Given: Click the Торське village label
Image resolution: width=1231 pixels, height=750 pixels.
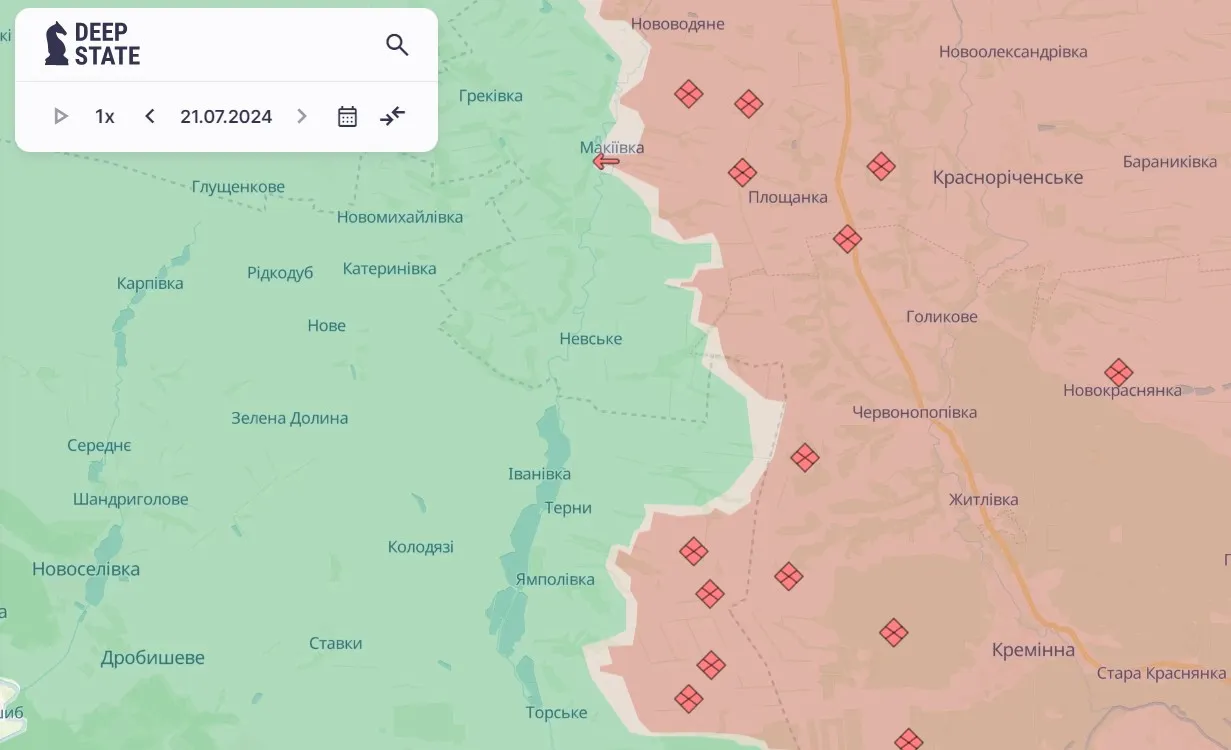Looking at the screenshot, I should 556,713.
